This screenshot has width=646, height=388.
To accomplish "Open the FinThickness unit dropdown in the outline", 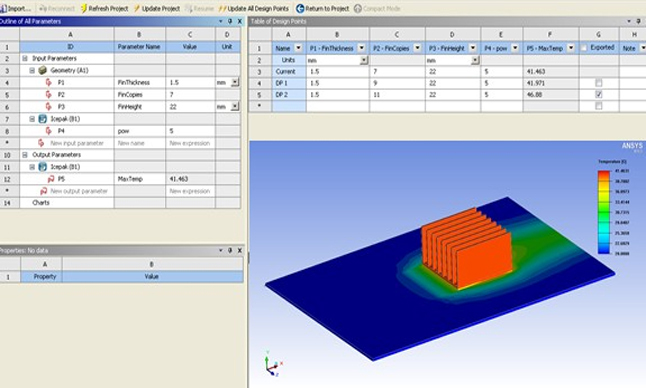I will [235, 82].
